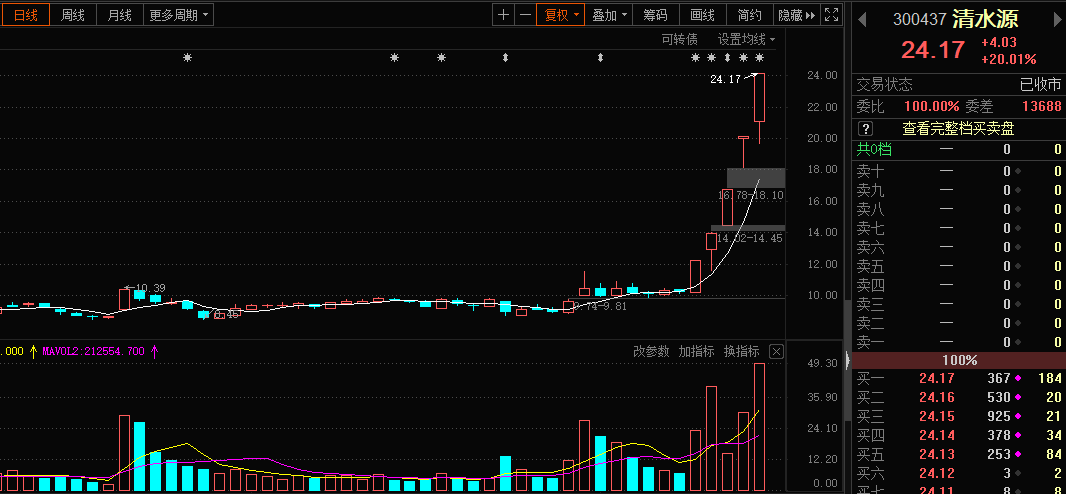This screenshot has width=1066, height=494.
Task: Click 换指标 to switch indicator
Action: [741, 351]
